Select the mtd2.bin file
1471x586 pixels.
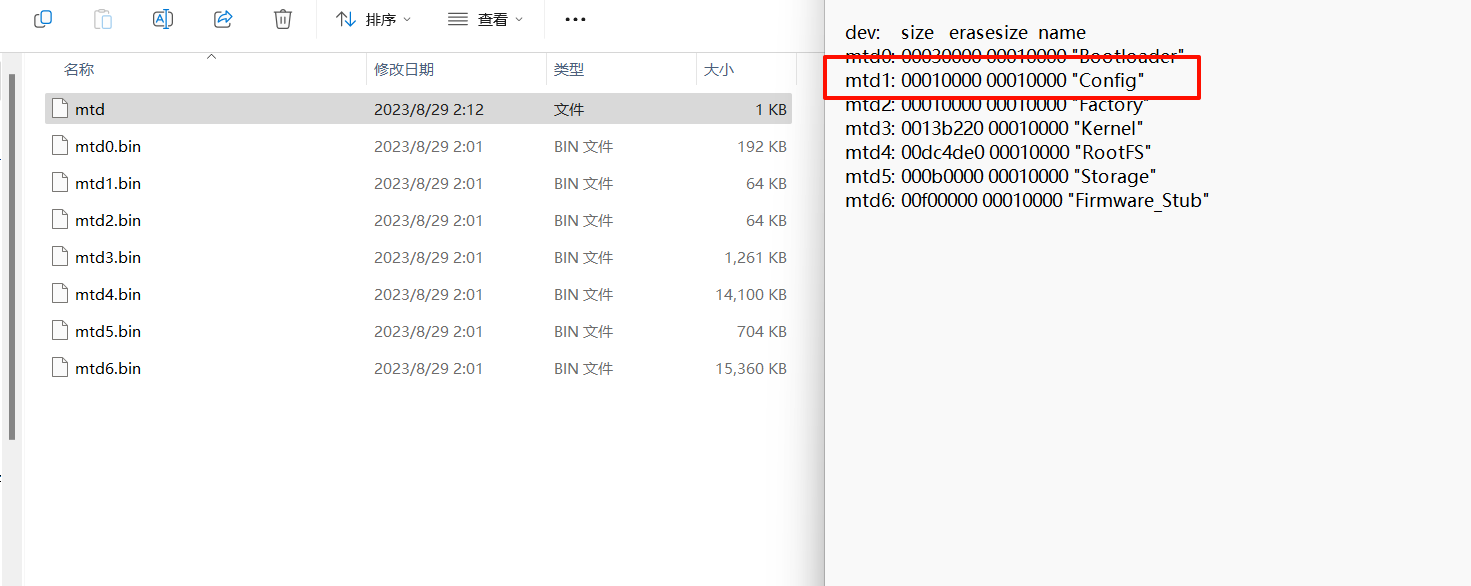(418, 220)
